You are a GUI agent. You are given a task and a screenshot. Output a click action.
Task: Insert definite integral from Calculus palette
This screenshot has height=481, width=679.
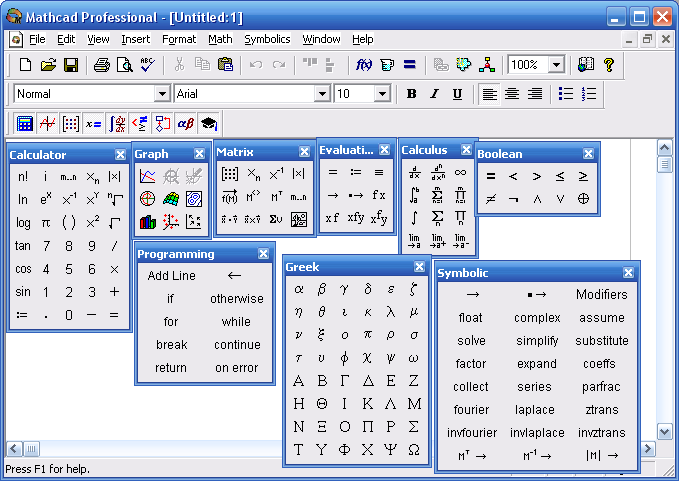click(414, 196)
